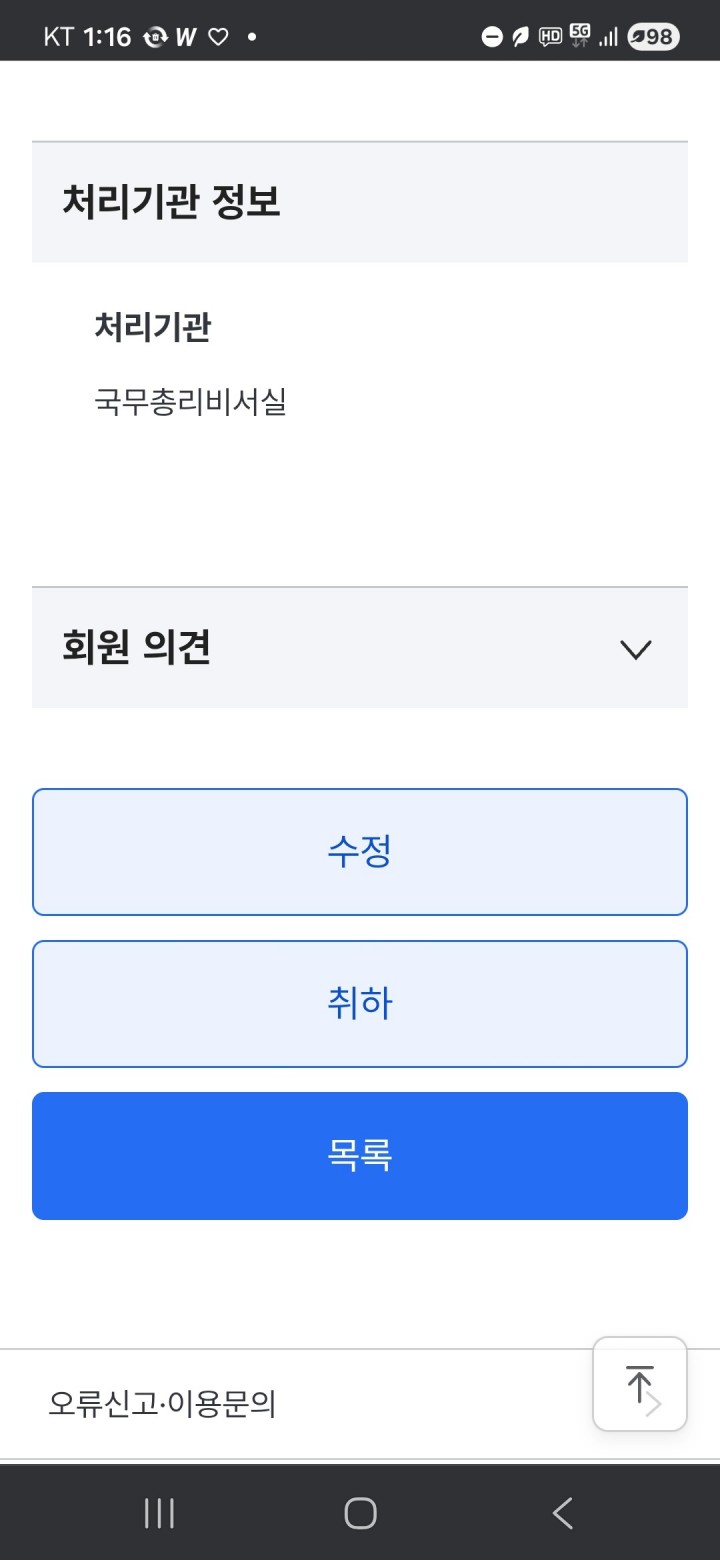Tap the 처리기관 정보 section header

[171, 202]
